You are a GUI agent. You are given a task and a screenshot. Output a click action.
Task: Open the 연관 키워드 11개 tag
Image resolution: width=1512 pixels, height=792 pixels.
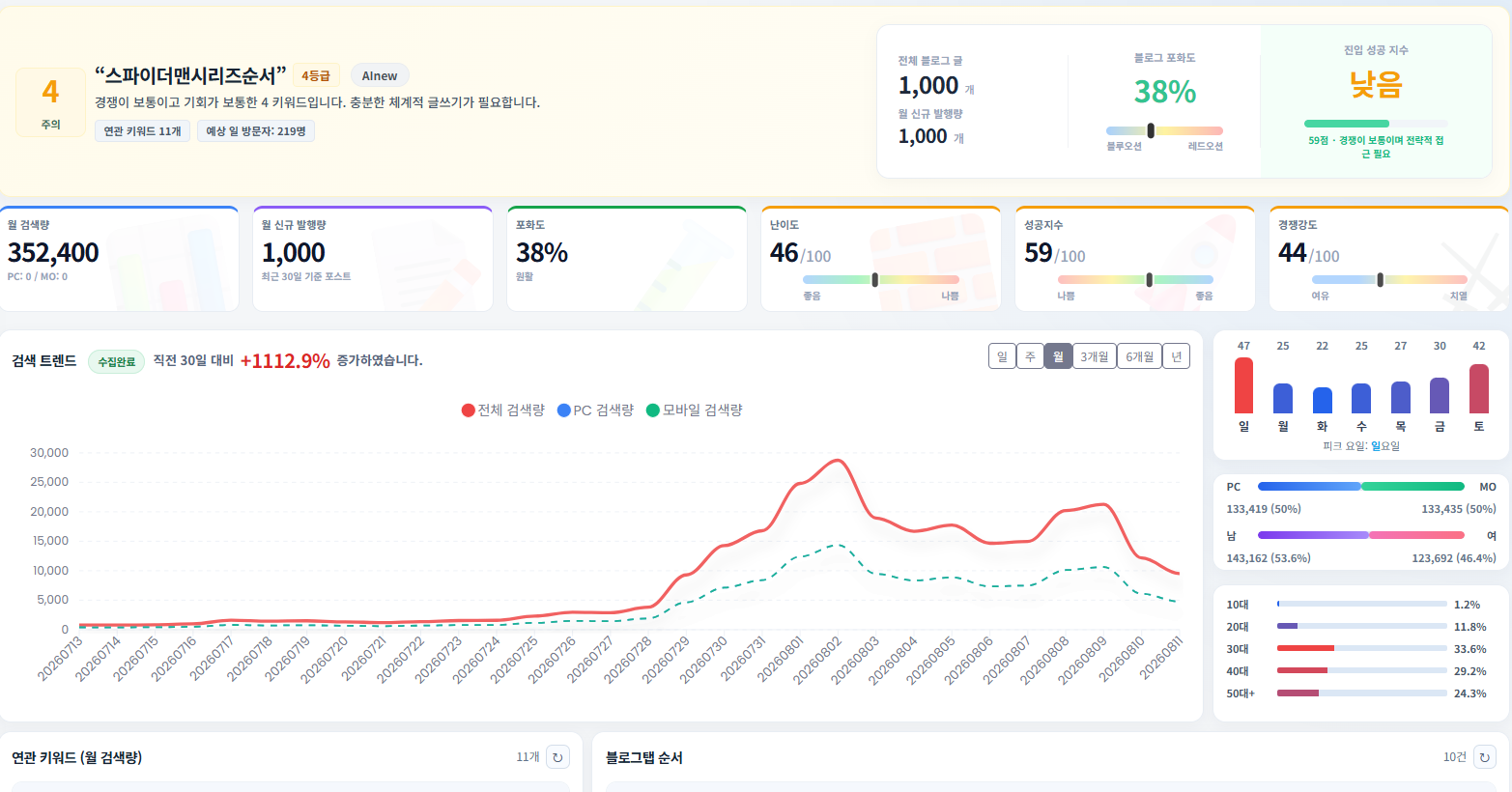(x=142, y=131)
